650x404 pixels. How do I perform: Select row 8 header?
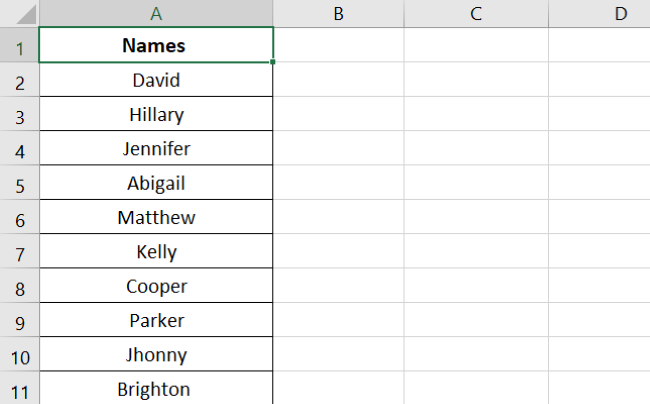point(19,287)
